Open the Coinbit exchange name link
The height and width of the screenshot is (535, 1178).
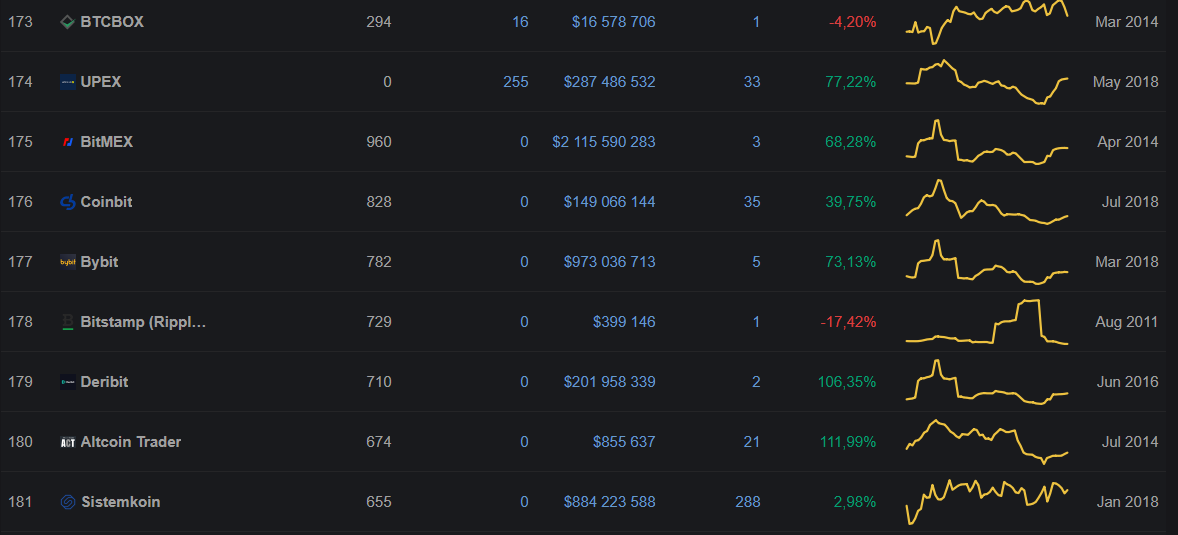coord(107,202)
